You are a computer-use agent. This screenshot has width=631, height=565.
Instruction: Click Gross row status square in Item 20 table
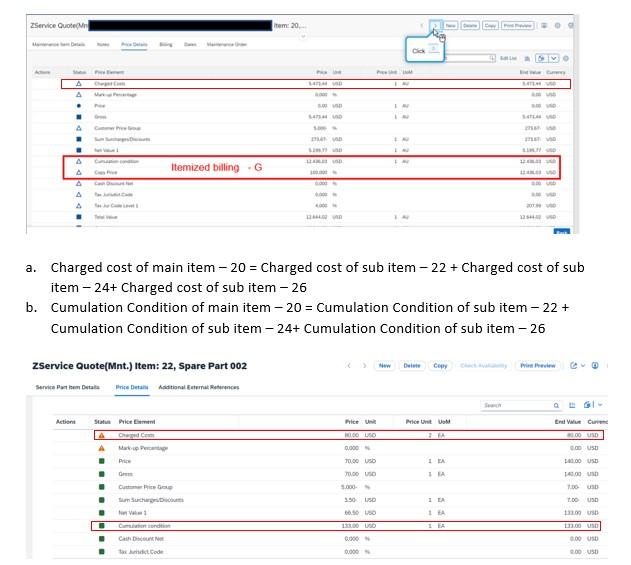pos(79,117)
